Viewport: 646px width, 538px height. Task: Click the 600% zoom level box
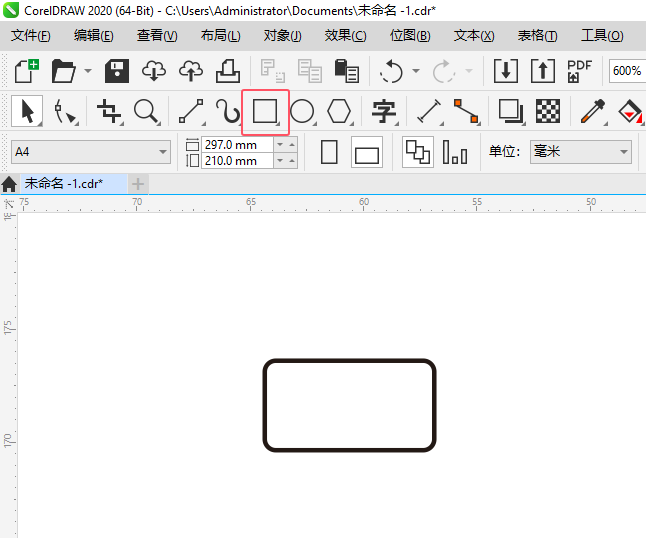pos(627,71)
